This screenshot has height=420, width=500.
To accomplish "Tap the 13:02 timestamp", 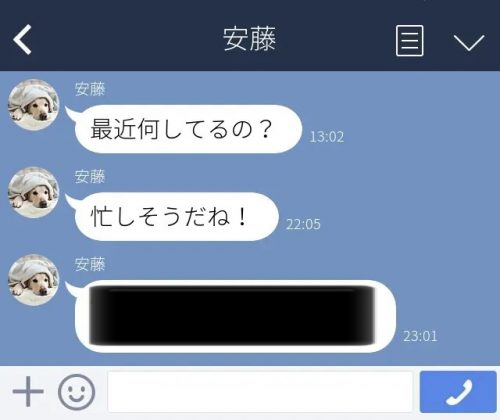I will 327,137.
